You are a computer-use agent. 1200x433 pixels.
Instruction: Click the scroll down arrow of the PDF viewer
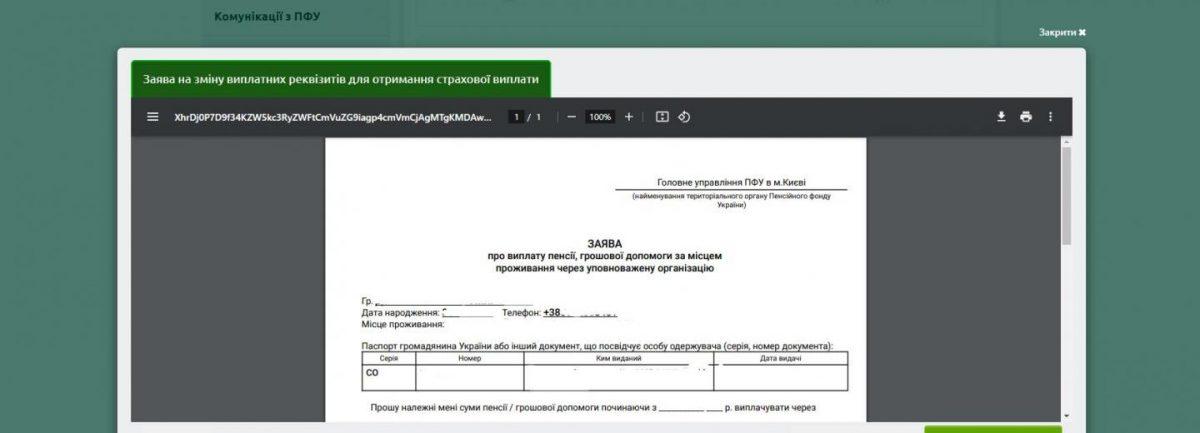[x=1066, y=415]
